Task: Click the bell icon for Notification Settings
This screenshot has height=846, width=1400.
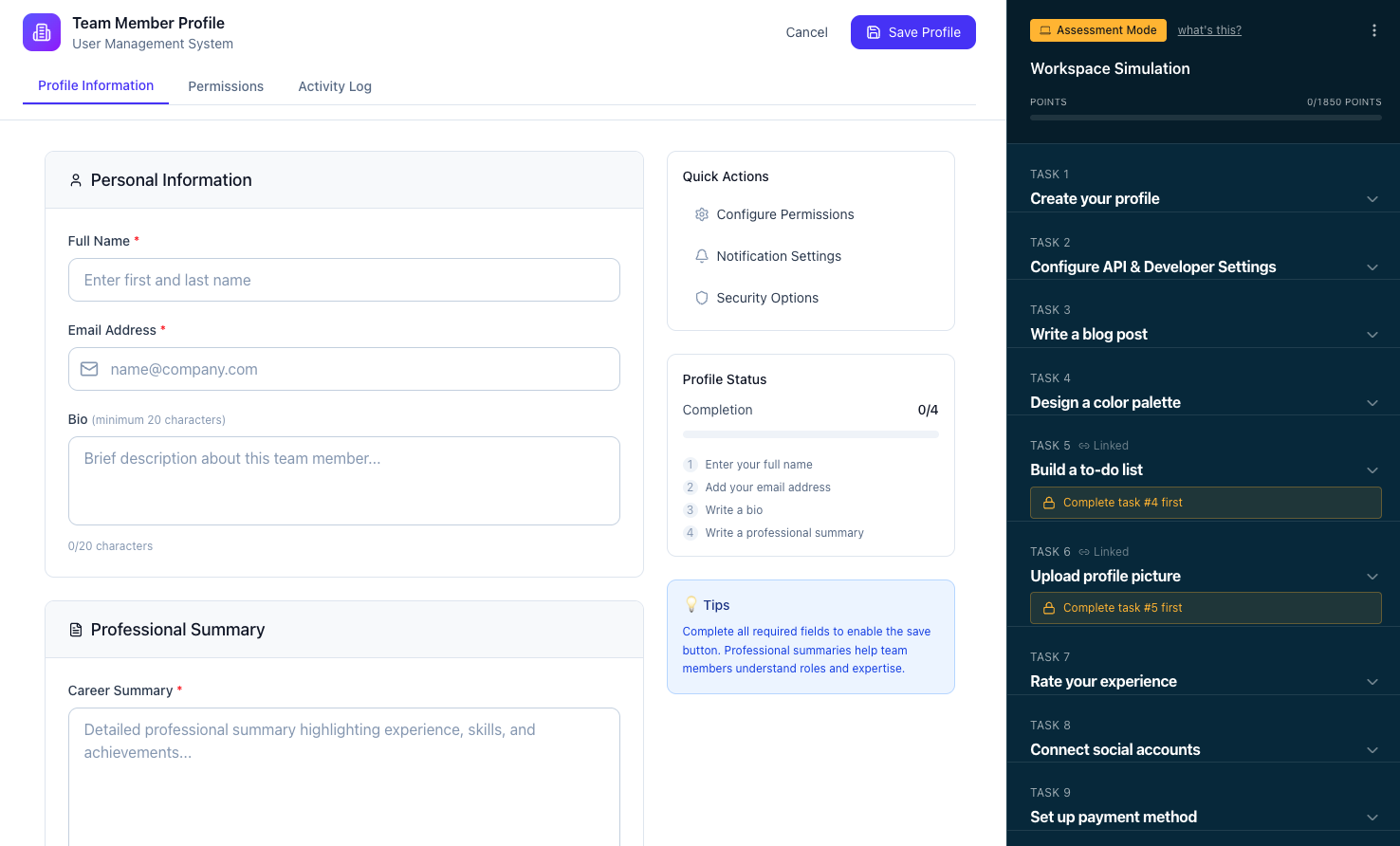Action: point(702,256)
